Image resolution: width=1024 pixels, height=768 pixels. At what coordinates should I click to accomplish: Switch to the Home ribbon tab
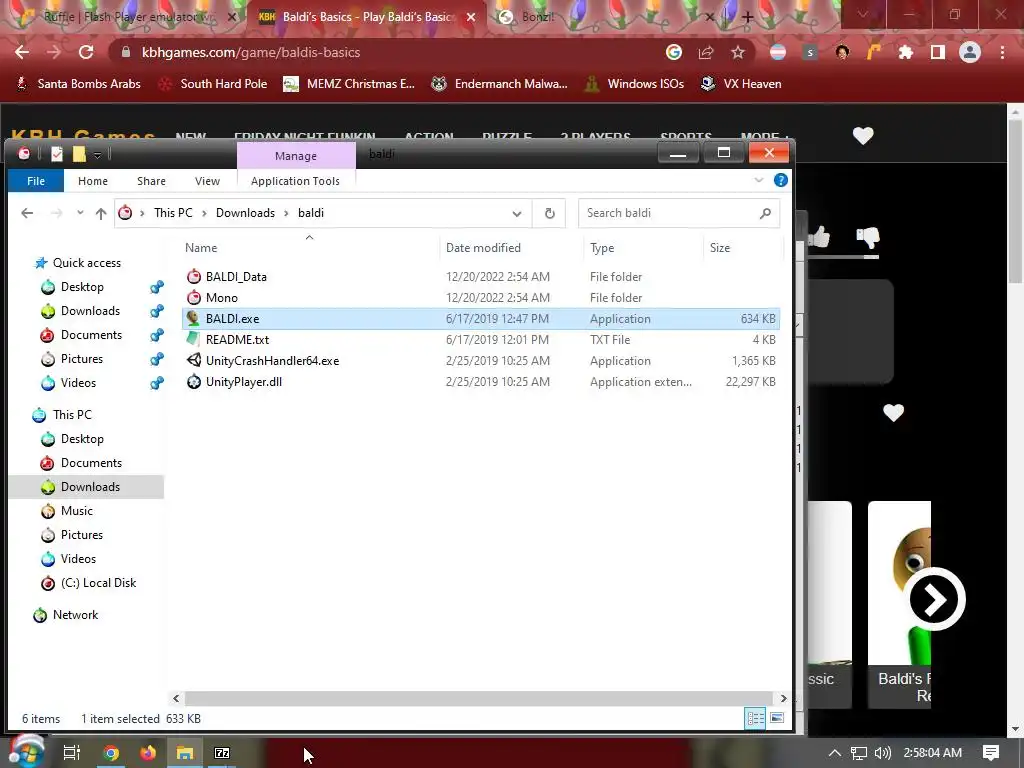click(93, 181)
